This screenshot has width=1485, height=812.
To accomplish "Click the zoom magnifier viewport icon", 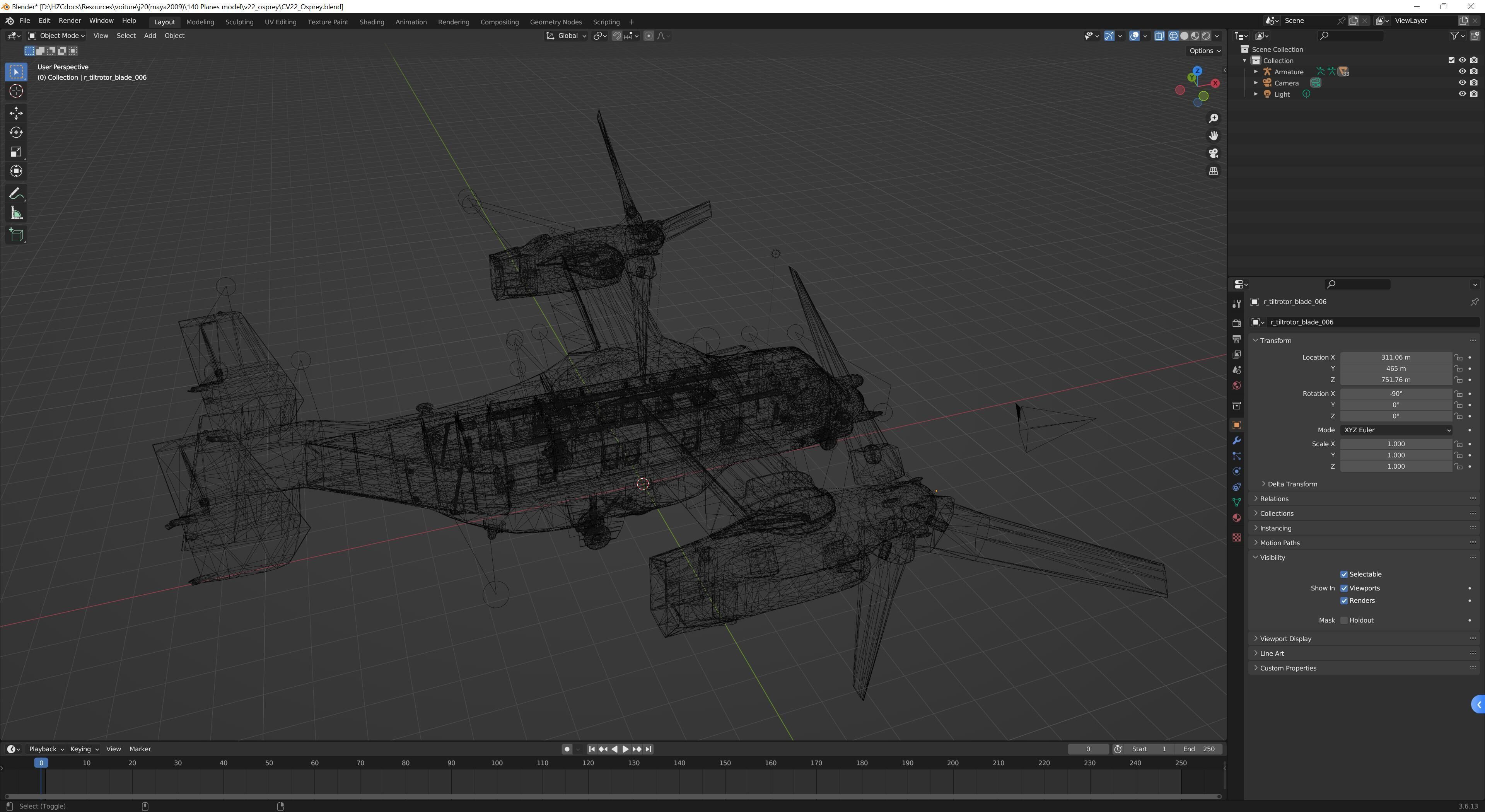I will pos(1214,118).
